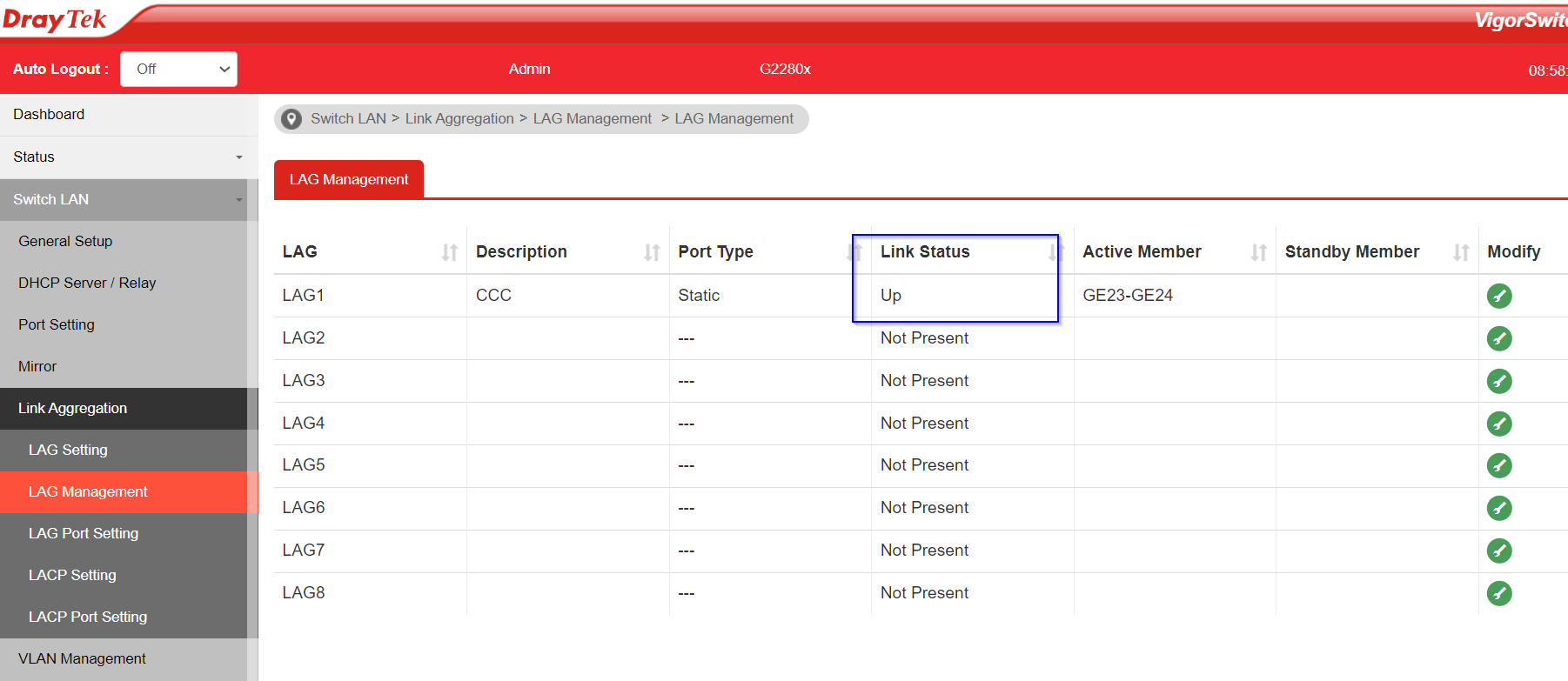Select the LAG Management tab
This screenshot has height=681, width=1568.
pyautogui.click(x=348, y=179)
